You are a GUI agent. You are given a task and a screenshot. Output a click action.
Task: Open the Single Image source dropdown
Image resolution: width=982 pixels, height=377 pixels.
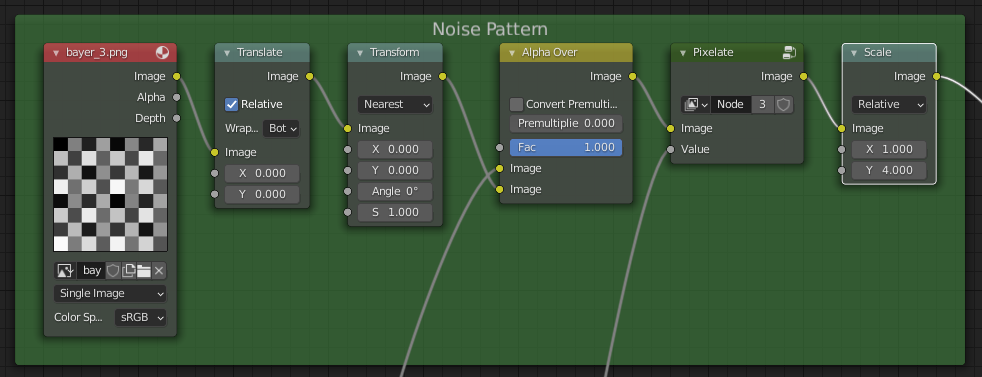click(110, 293)
